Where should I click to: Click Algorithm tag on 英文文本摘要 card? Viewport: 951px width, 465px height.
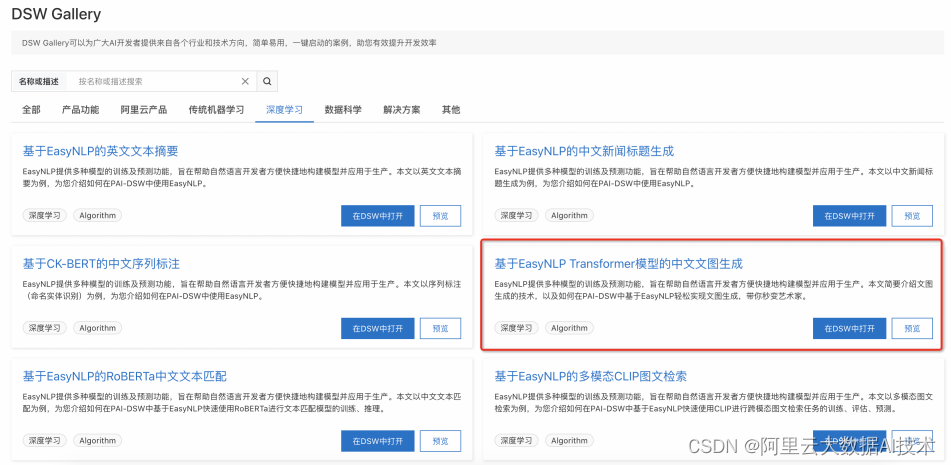point(98,215)
